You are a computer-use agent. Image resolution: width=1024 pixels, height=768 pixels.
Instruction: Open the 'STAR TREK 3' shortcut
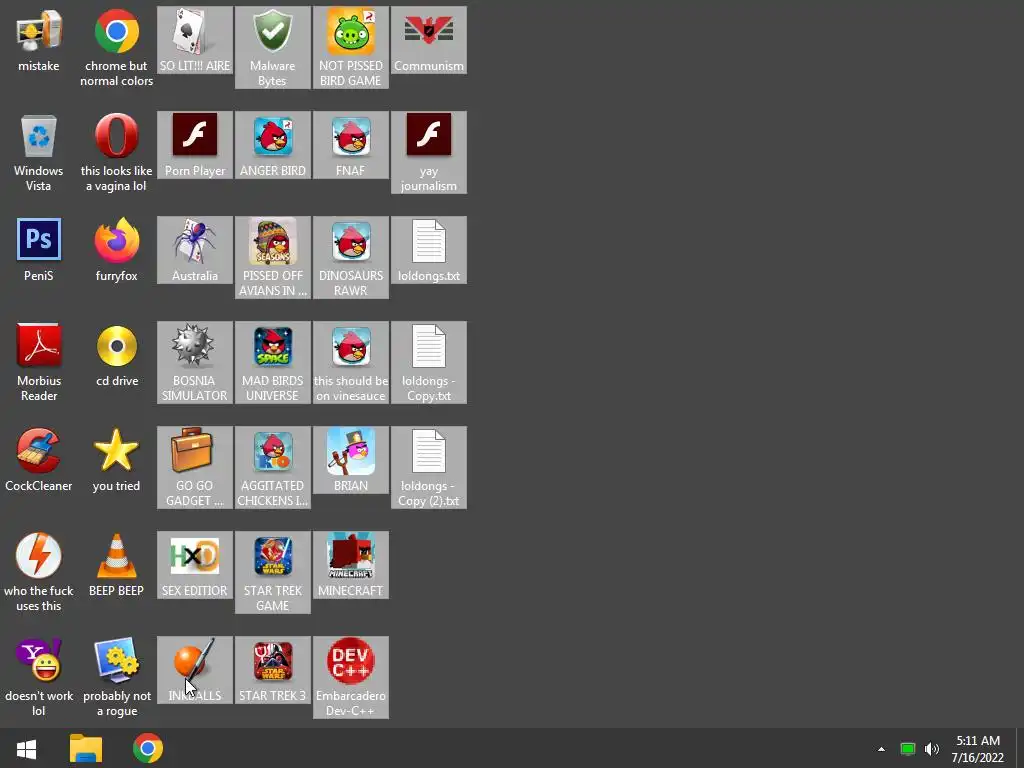(272, 671)
